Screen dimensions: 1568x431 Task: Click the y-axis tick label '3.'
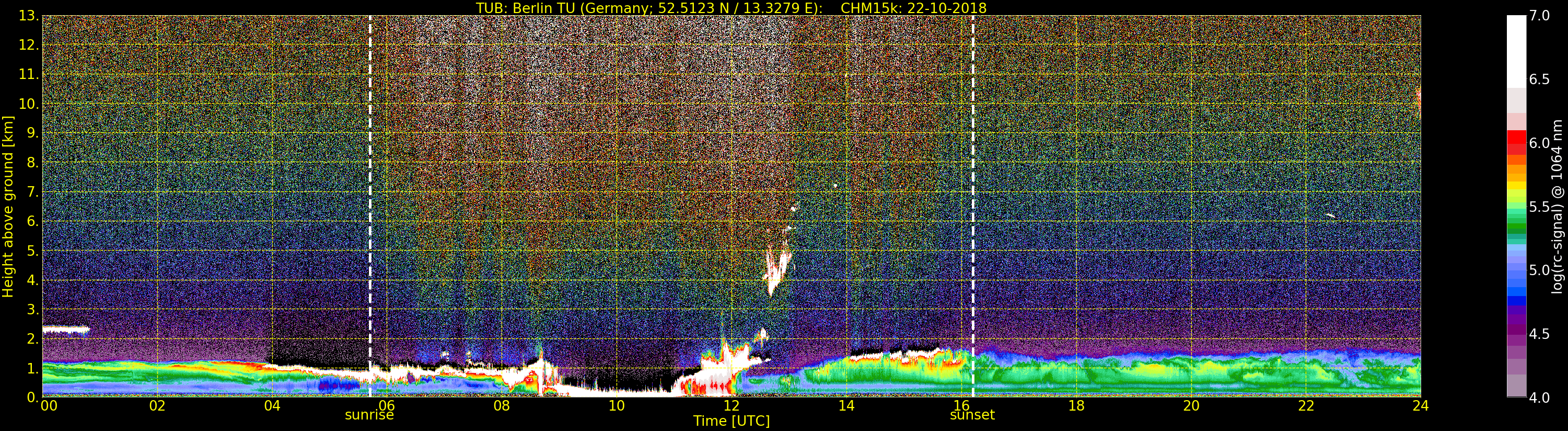(33, 309)
